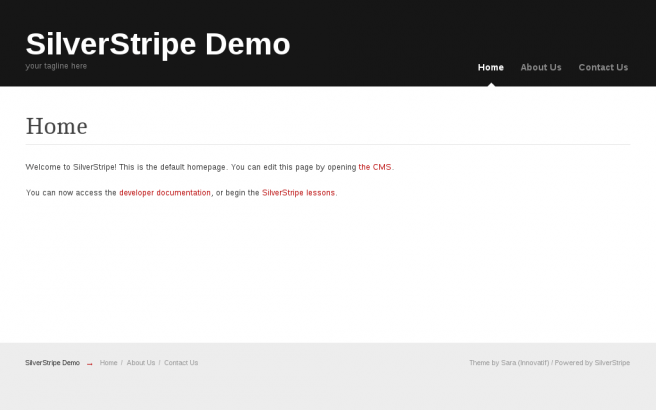Click the Sara (Innovatif) theme credit link
Viewport: 656px width, 410px height.
tap(525, 363)
